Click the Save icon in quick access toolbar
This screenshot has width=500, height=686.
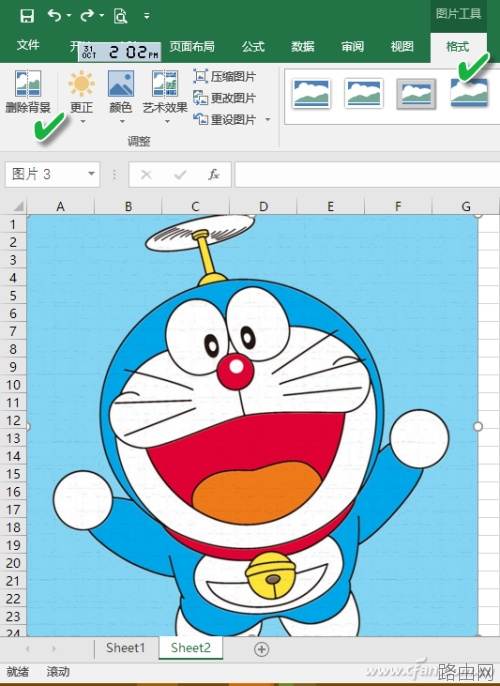pyautogui.click(x=27, y=16)
